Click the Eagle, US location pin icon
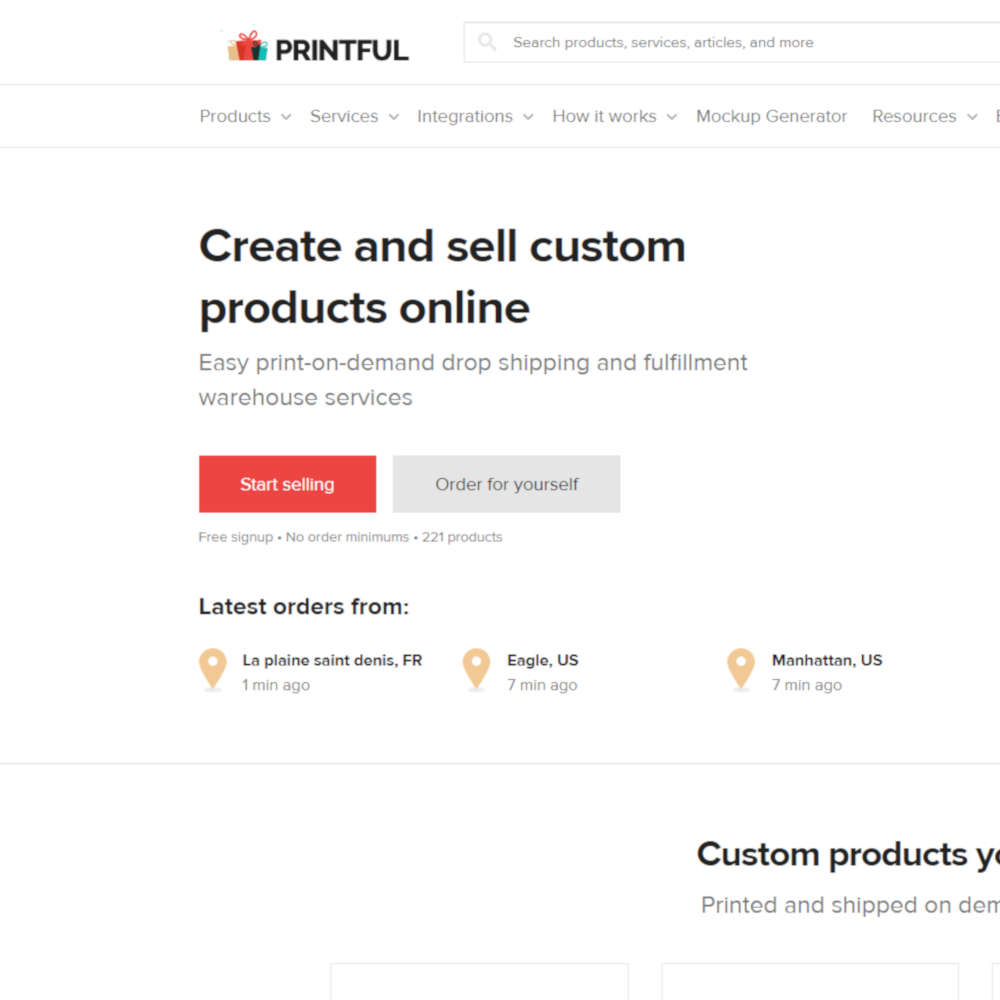The image size is (1000, 1000). (476, 669)
